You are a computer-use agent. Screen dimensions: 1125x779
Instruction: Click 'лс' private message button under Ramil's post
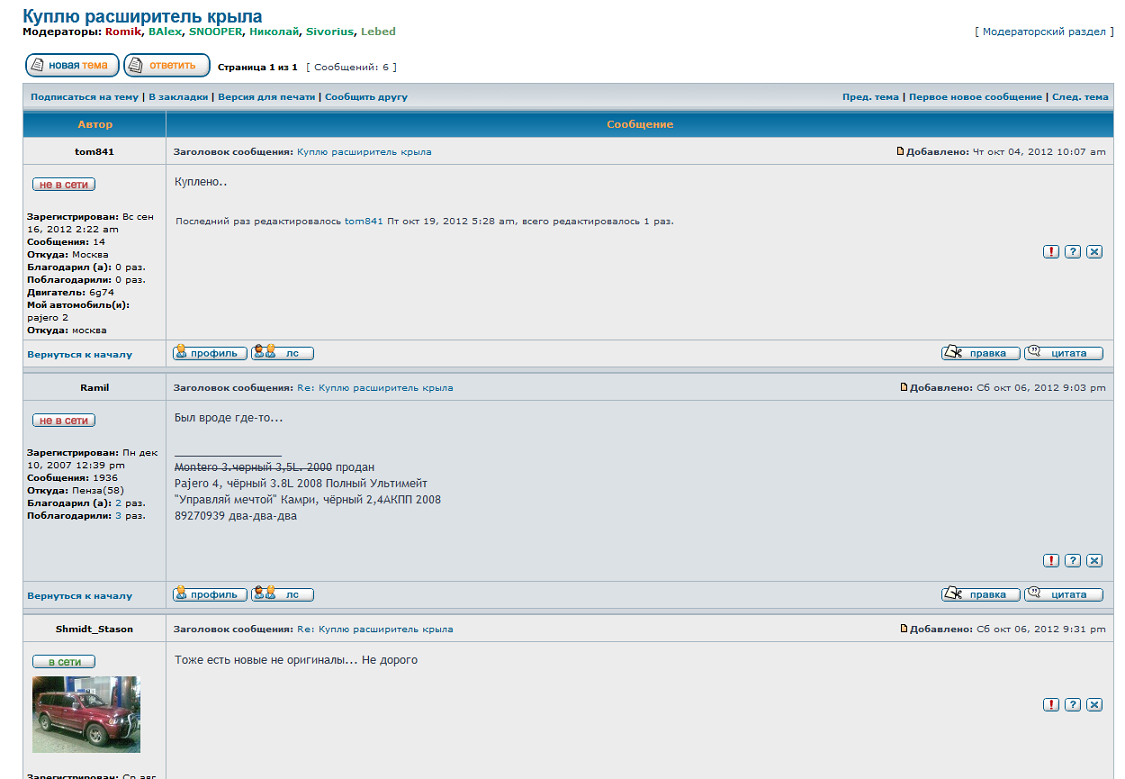(x=282, y=595)
